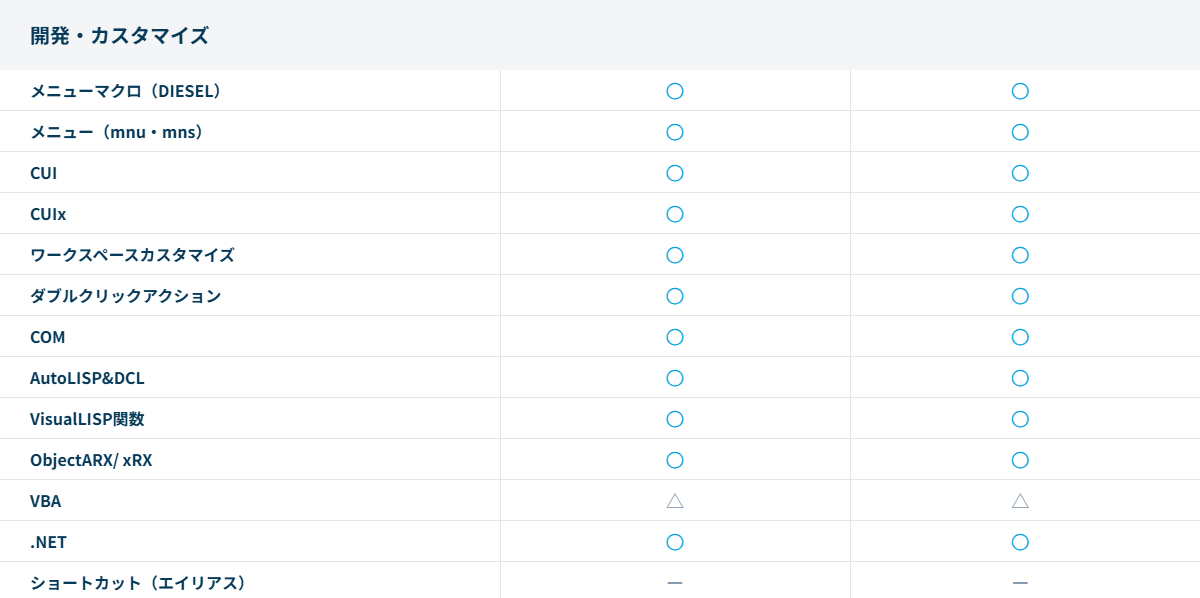Click the ワークスペースカスタマイズ feature label
The width and height of the screenshot is (1200, 598).
coord(132,255)
